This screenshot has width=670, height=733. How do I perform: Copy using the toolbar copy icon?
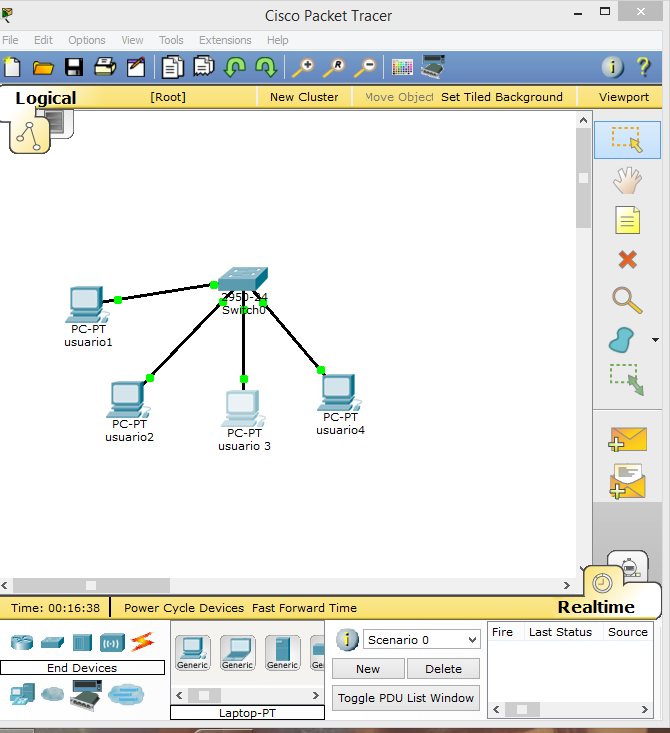tap(173, 67)
